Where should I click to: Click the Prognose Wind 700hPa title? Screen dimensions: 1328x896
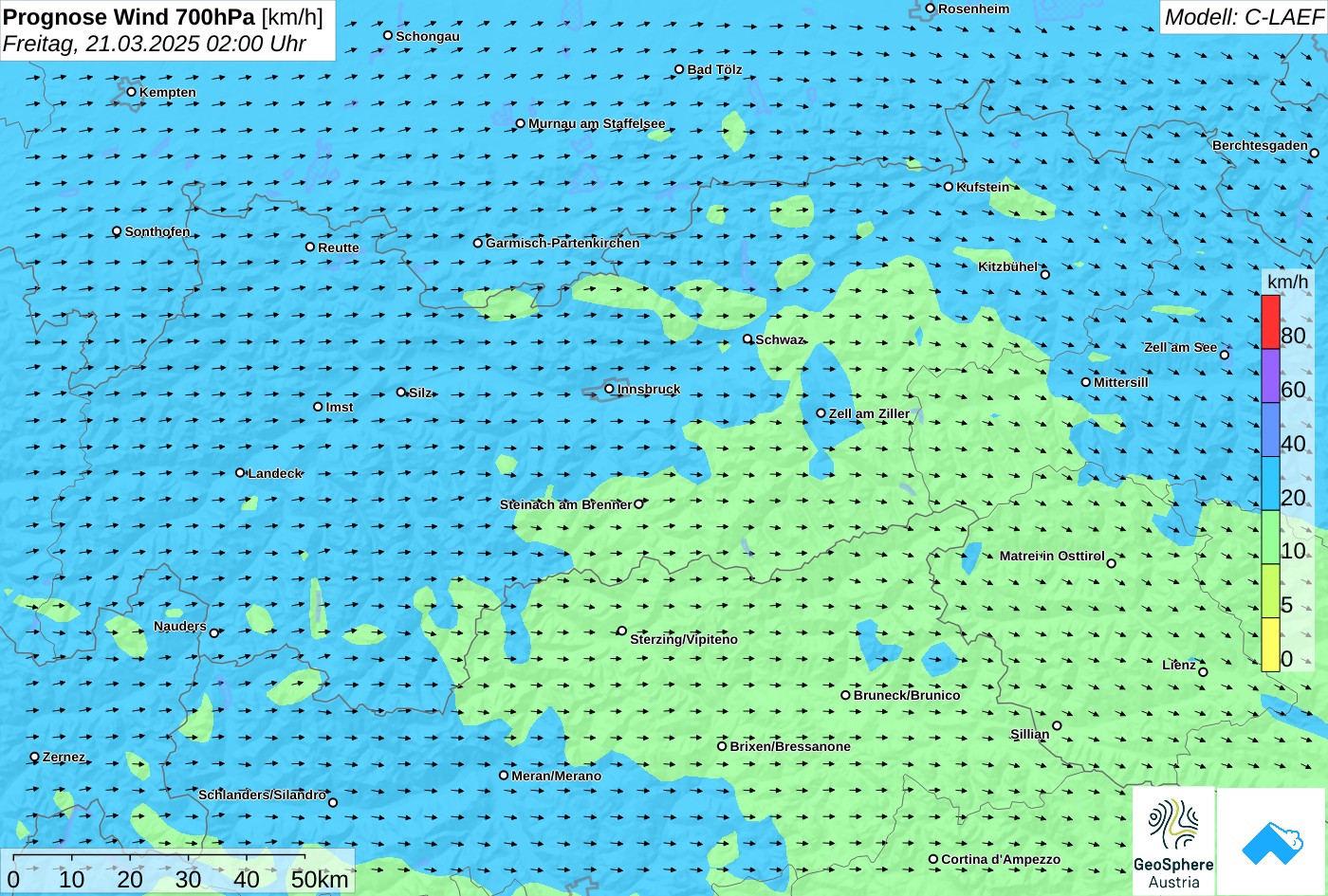click(129, 16)
